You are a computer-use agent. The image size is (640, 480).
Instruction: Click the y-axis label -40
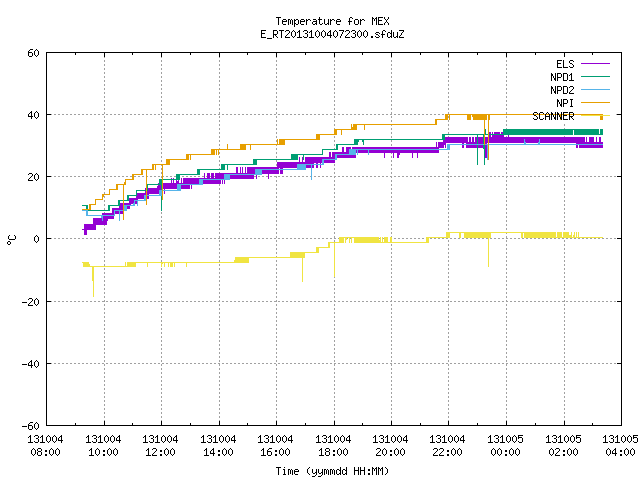pos(31,364)
